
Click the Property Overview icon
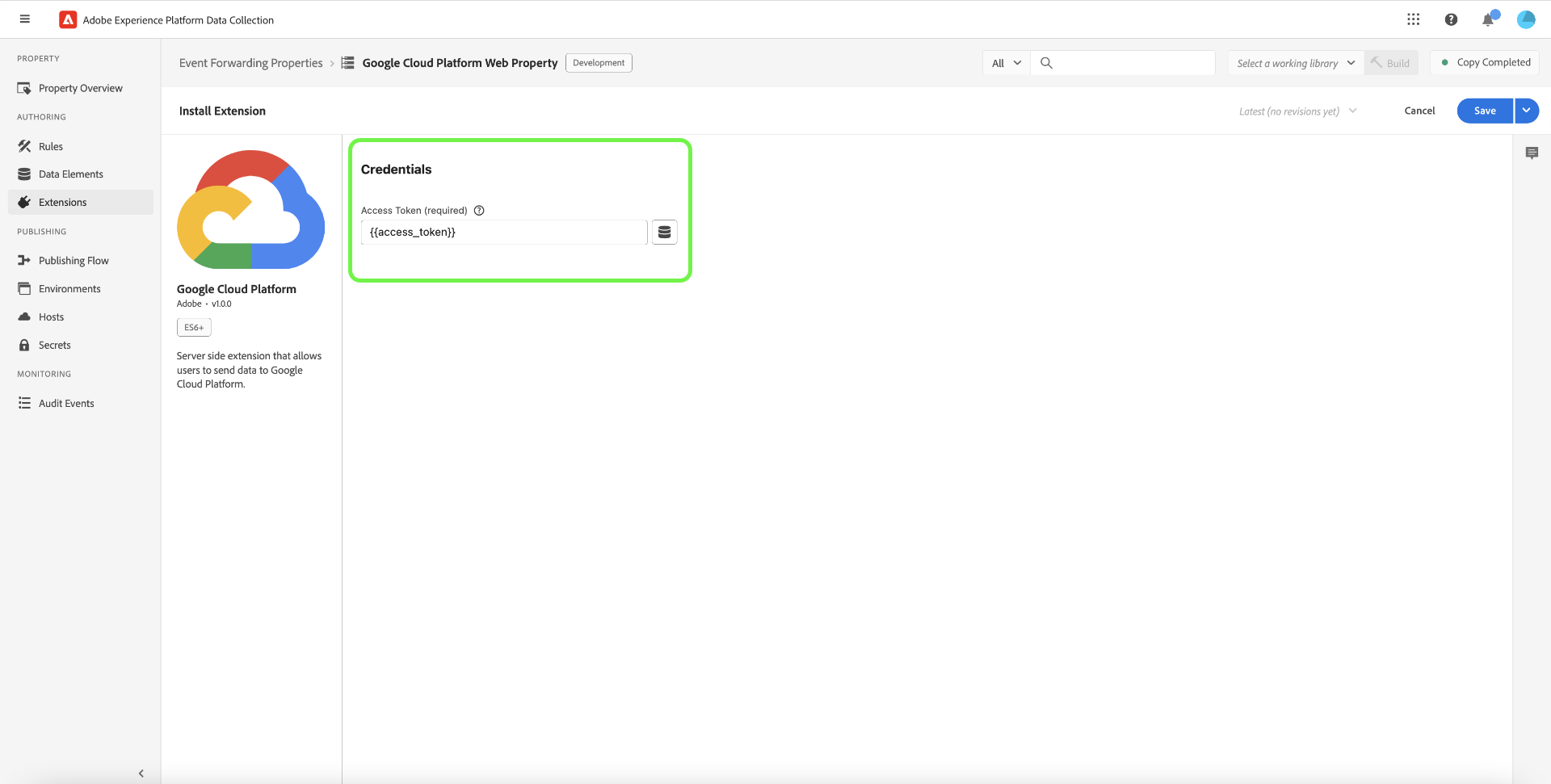click(24, 88)
